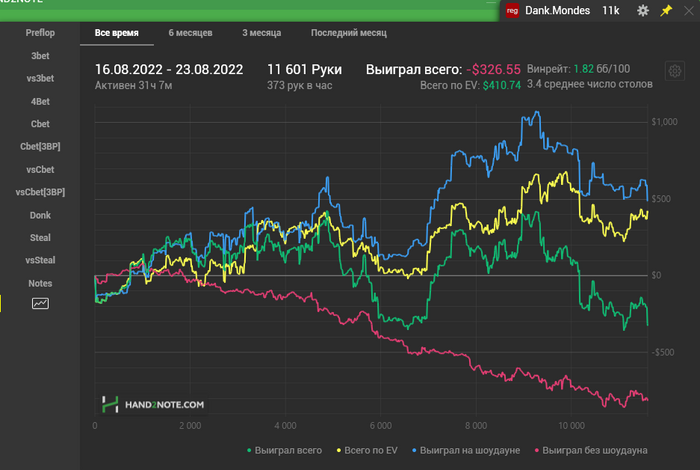Screen dimensions: 700x470
Task: Open the graph settings gear button
Action: click(675, 71)
